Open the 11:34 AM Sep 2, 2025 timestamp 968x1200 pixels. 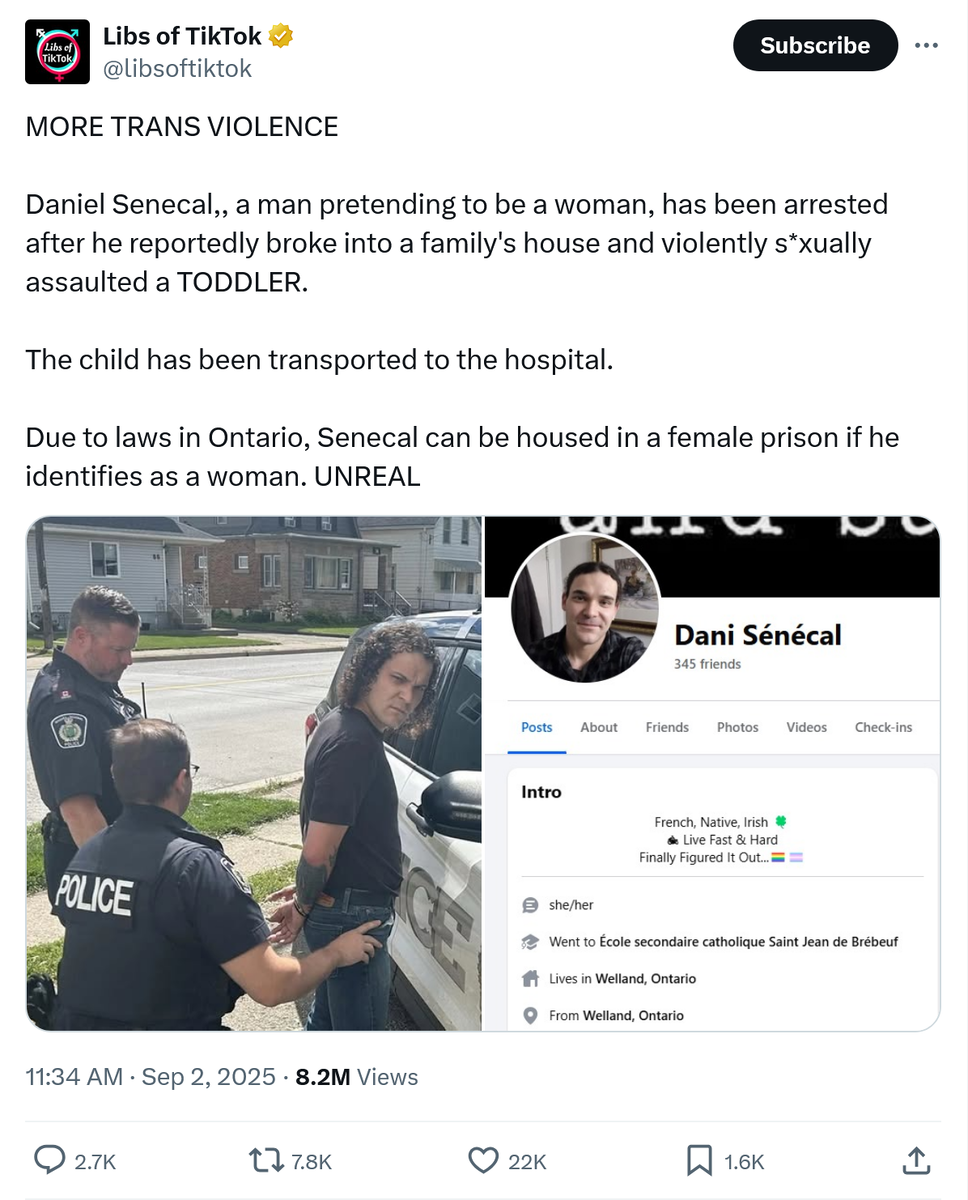(150, 1076)
